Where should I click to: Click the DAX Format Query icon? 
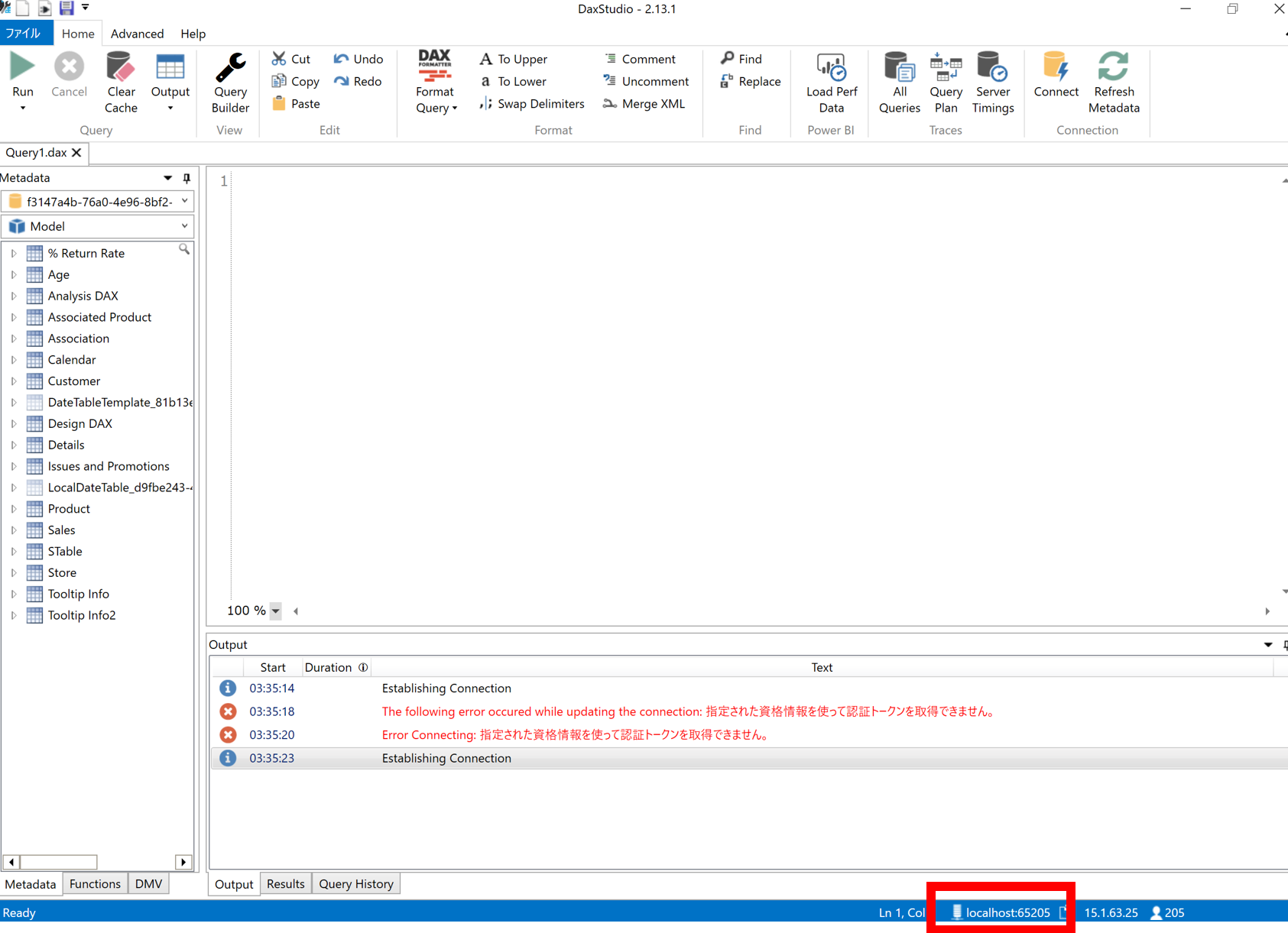tap(435, 66)
